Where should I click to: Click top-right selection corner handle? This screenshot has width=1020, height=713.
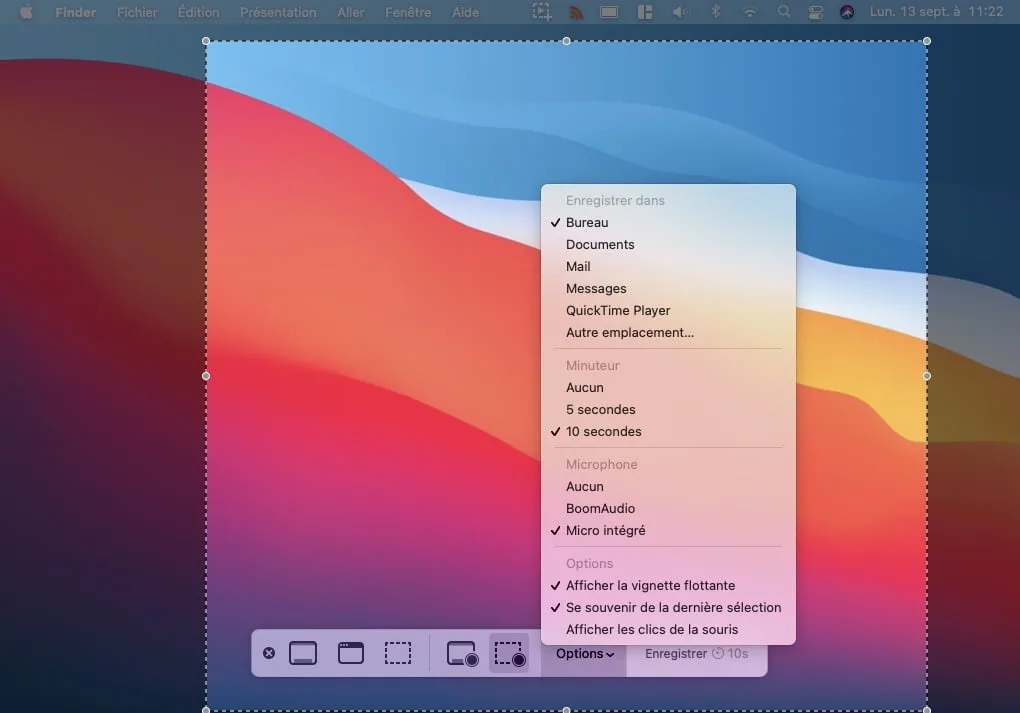point(927,41)
